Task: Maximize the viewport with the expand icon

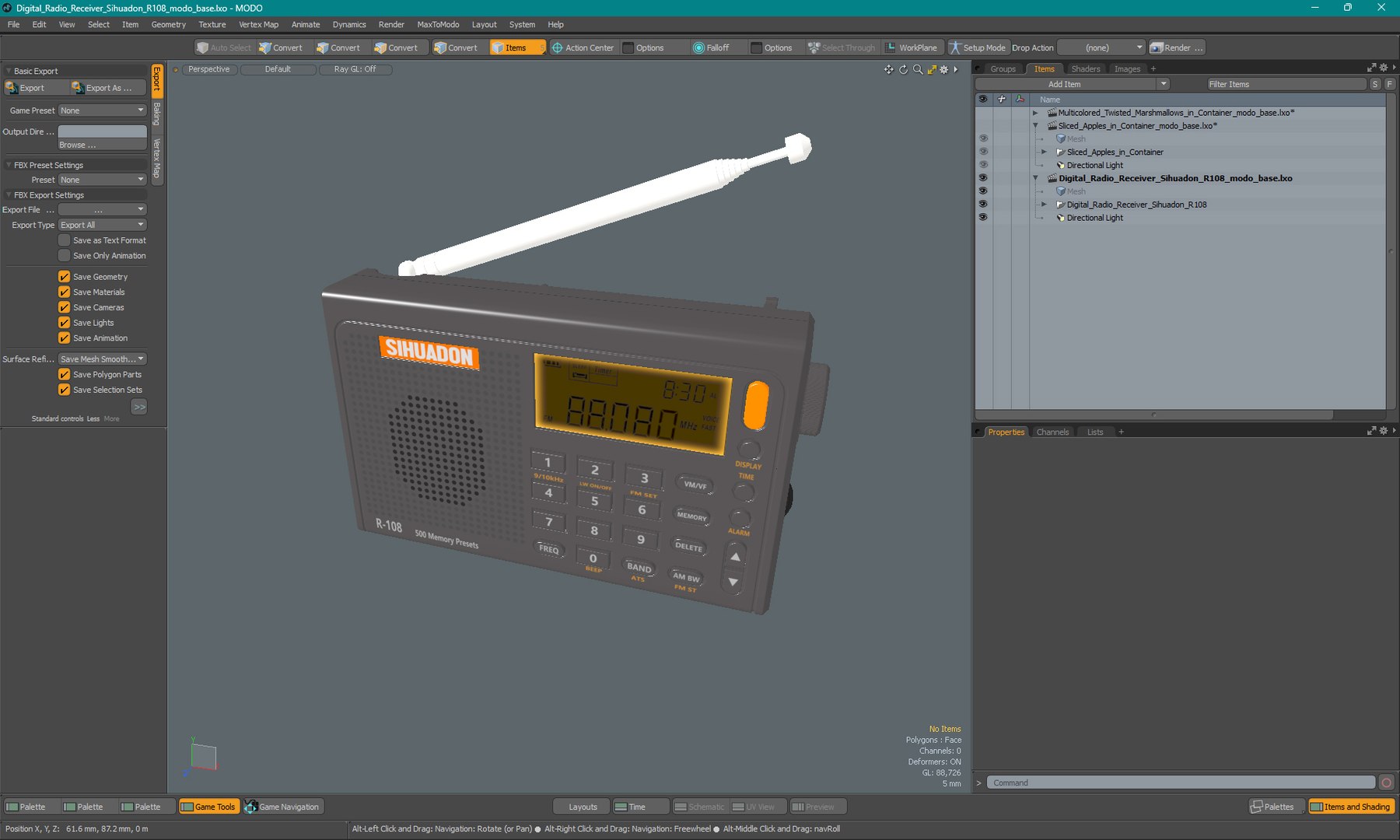Action: [932, 69]
